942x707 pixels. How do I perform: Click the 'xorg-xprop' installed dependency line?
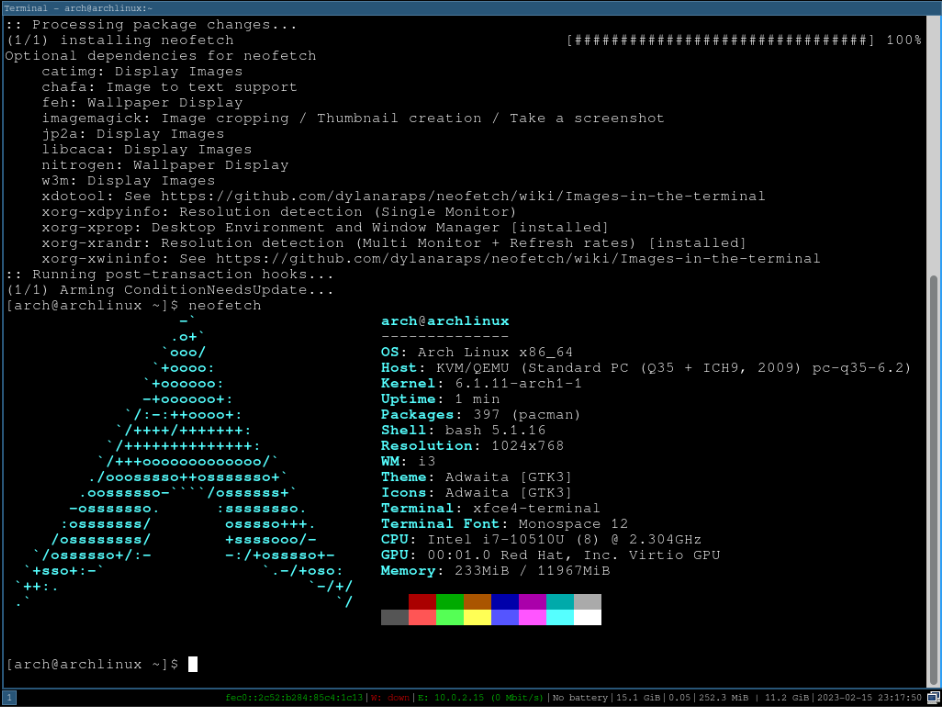point(325,228)
